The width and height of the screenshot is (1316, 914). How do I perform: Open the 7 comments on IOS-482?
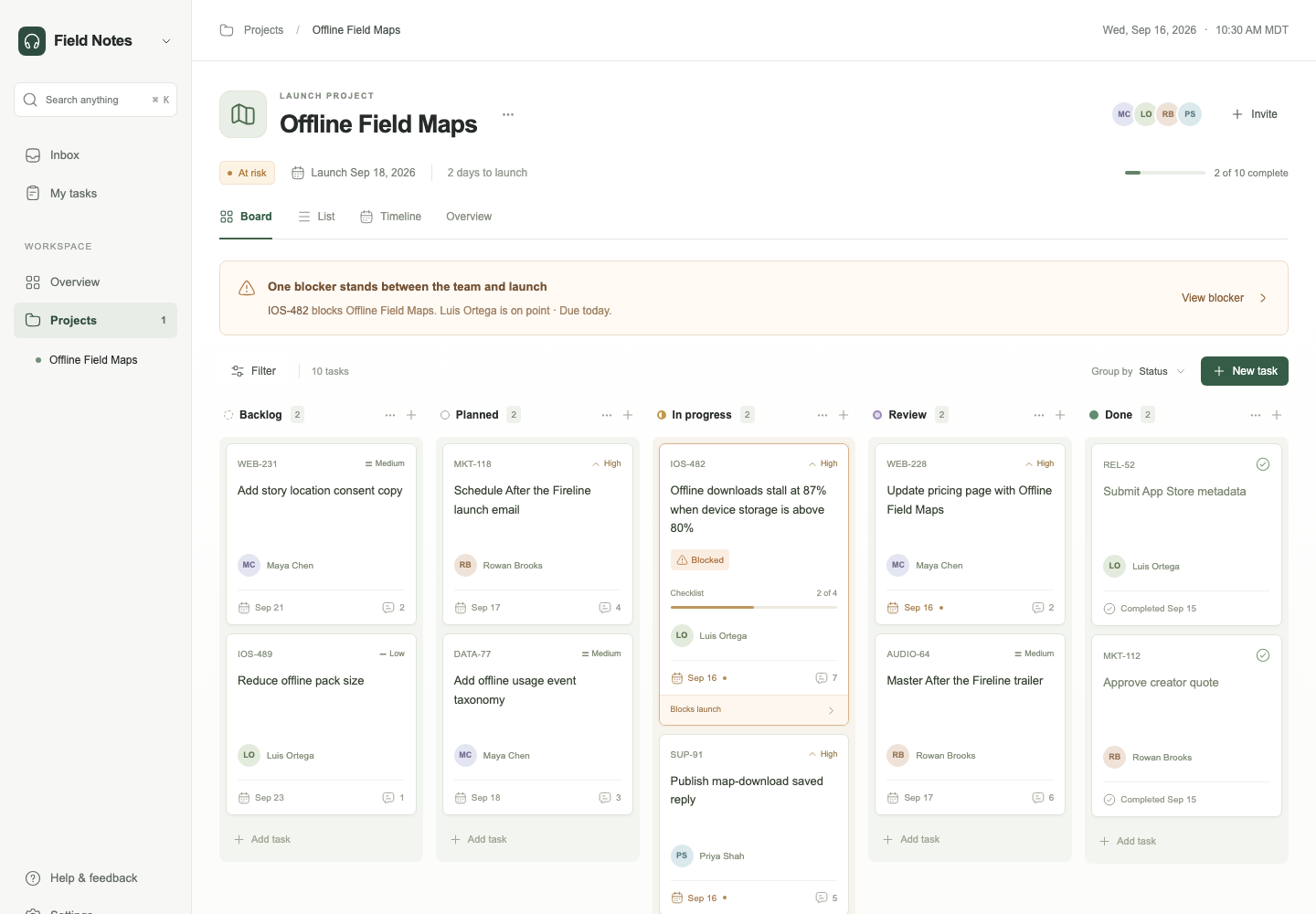826,678
